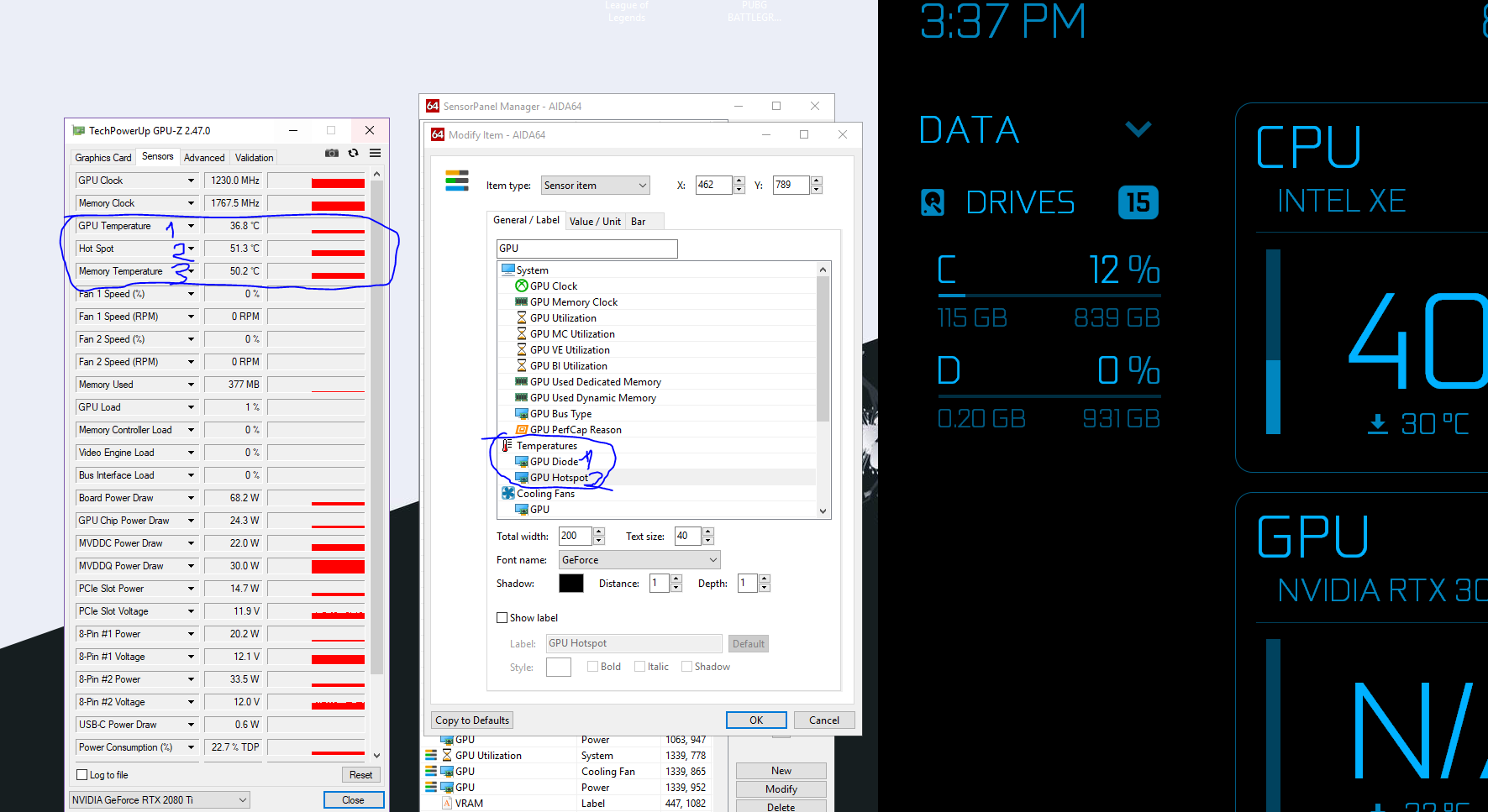The image size is (1488, 812).
Task: Select GPU Diode temperature item
Action: coord(554,462)
